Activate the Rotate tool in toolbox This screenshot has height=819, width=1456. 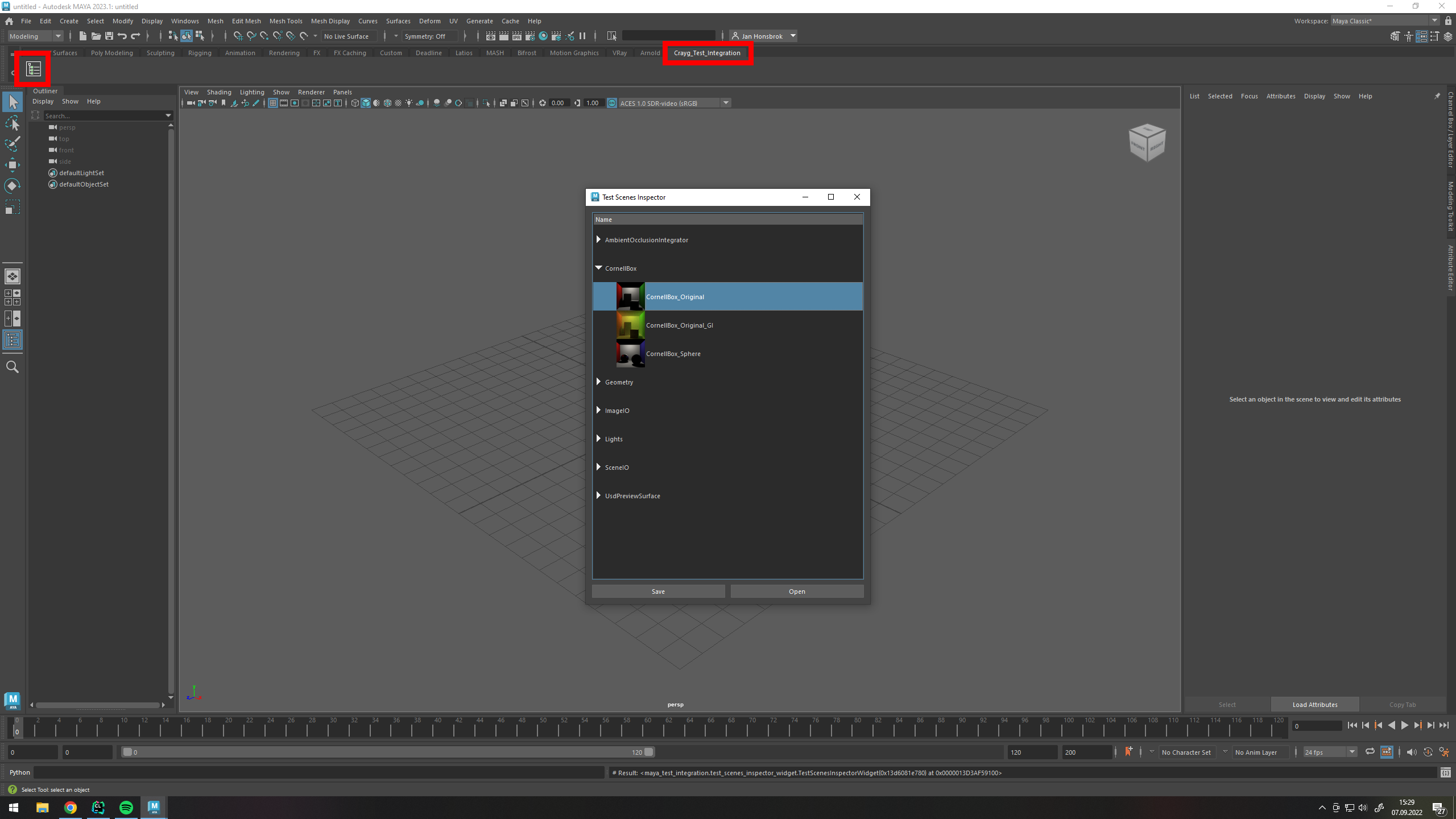13,186
